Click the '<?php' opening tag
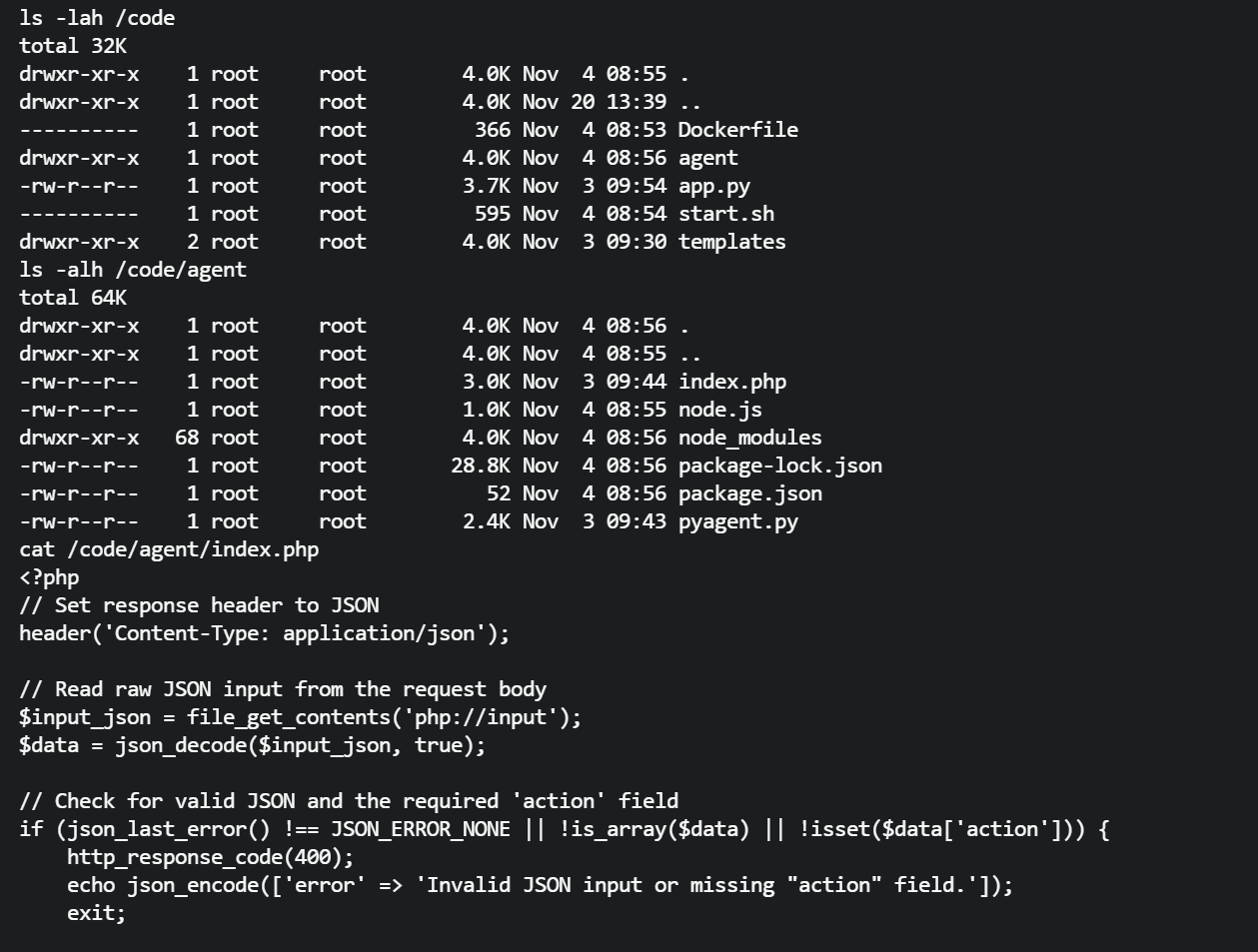 coord(49,577)
